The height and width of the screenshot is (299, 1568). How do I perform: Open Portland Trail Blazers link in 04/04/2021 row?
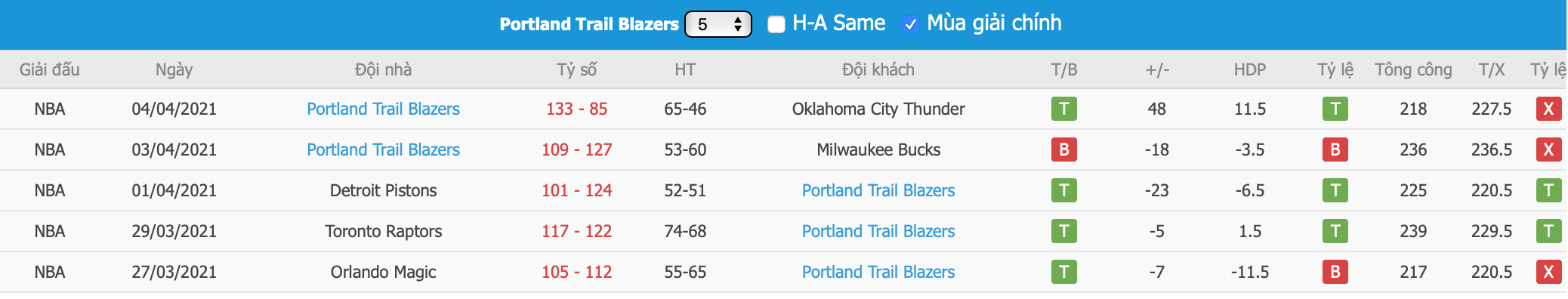tap(384, 109)
